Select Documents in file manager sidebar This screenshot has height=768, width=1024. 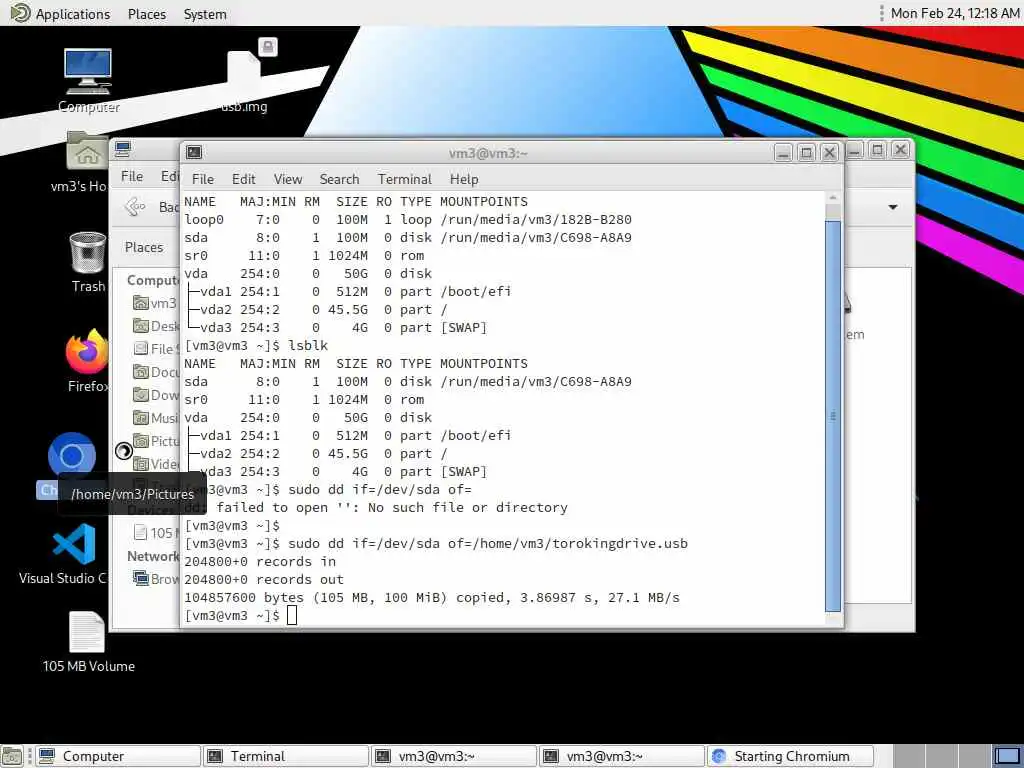click(x=155, y=372)
